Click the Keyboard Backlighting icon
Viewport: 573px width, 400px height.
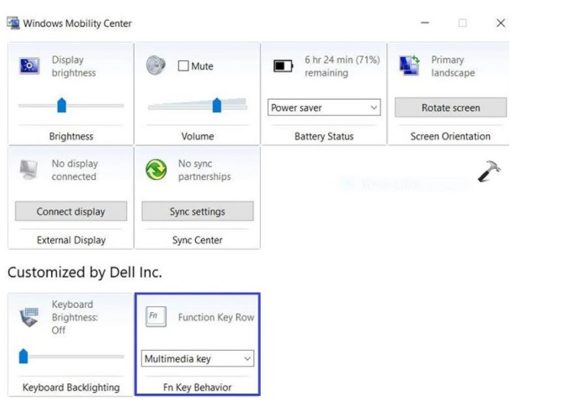[x=29, y=317]
